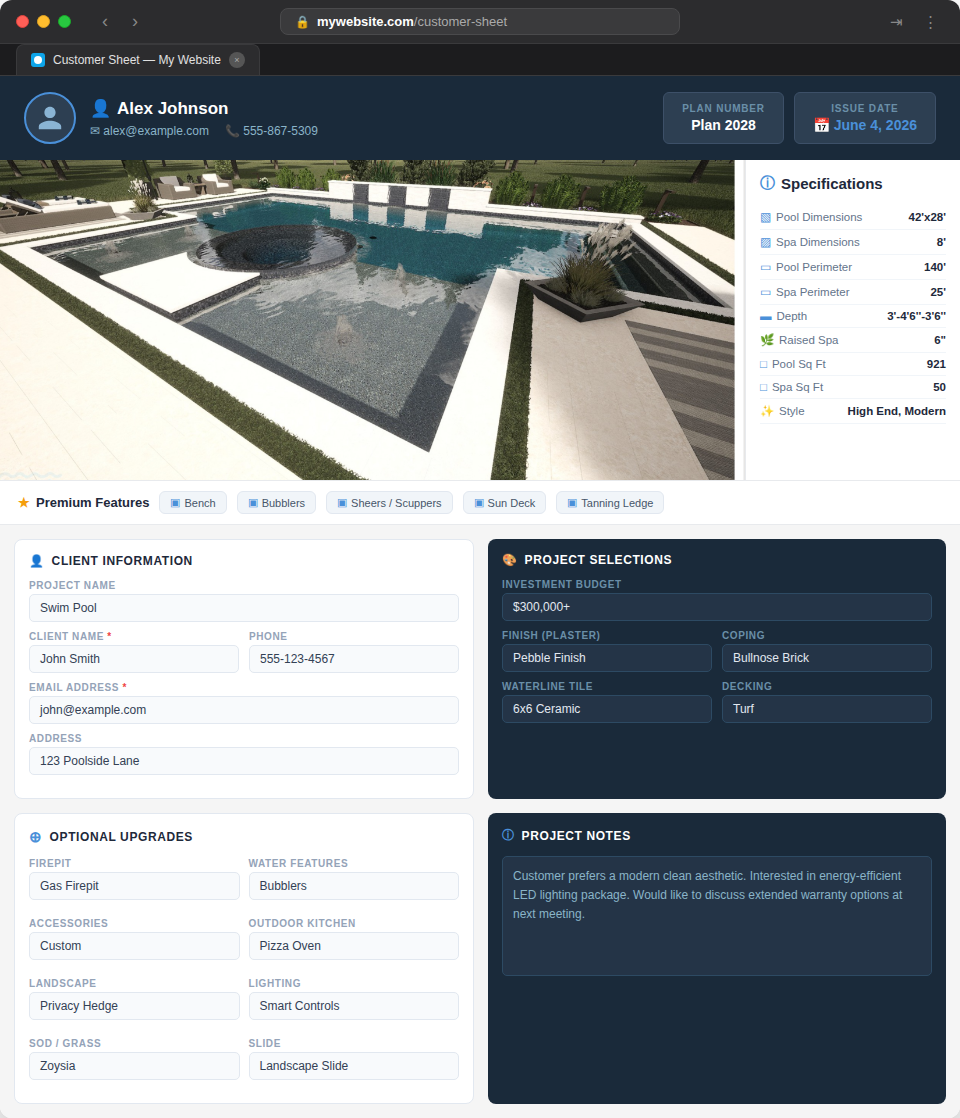Click the Raised Spa leaf icon

point(767,340)
